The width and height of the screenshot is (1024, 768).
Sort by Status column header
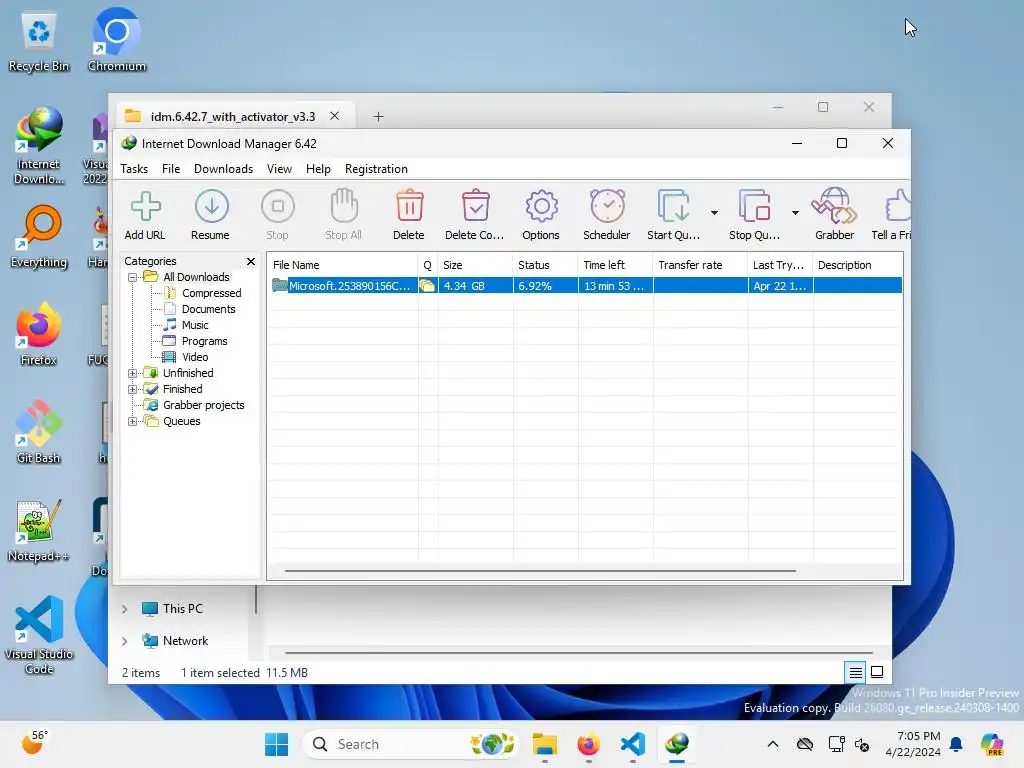pyautogui.click(x=545, y=265)
